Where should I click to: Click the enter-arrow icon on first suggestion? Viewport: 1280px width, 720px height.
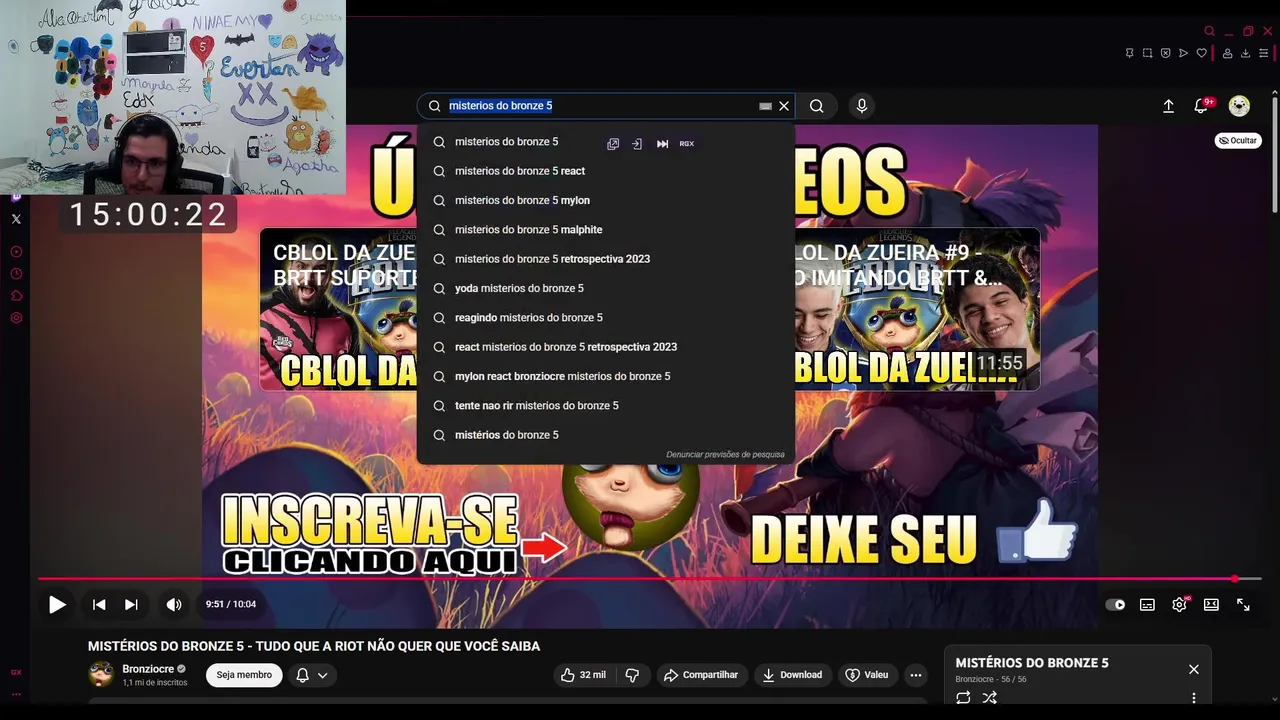point(637,144)
